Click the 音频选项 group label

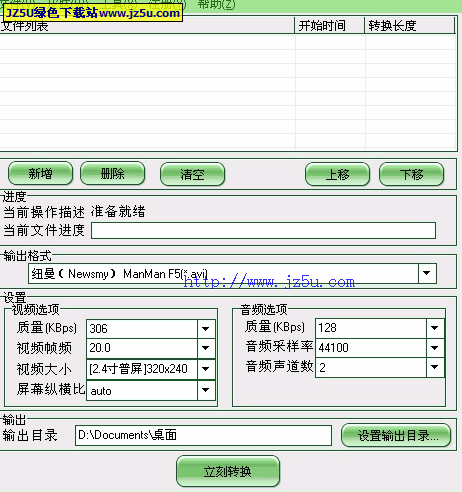pyautogui.click(x=264, y=310)
